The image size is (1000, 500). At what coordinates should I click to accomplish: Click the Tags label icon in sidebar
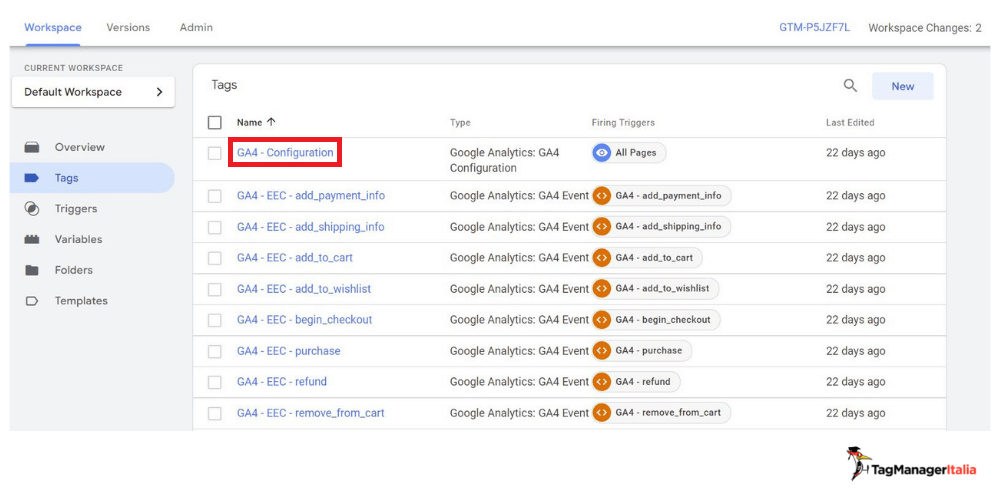pyautogui.click(x=32, y=178)
